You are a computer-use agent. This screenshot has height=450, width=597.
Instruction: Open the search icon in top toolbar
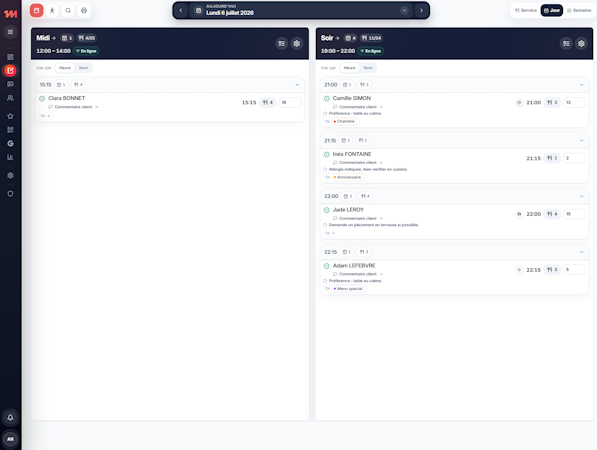pyautogui.click(x=68, y=11)
